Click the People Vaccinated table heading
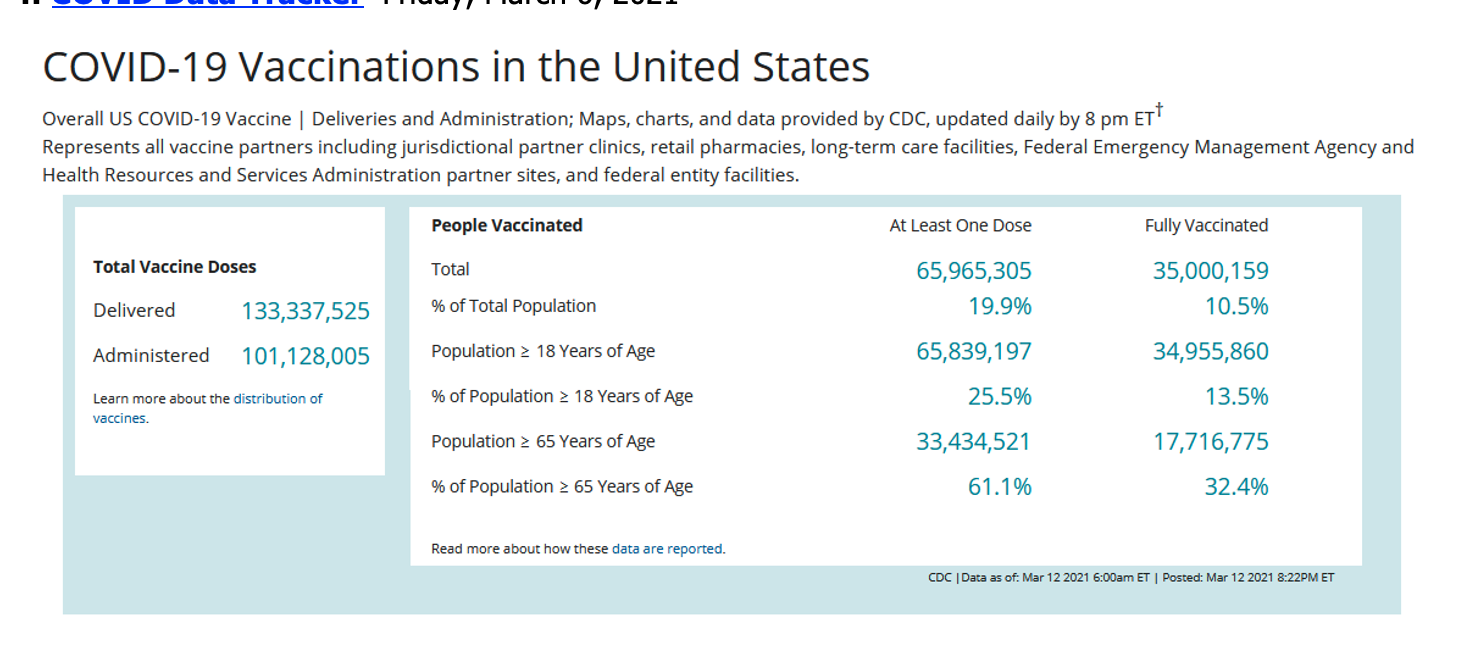 (507, 226)
